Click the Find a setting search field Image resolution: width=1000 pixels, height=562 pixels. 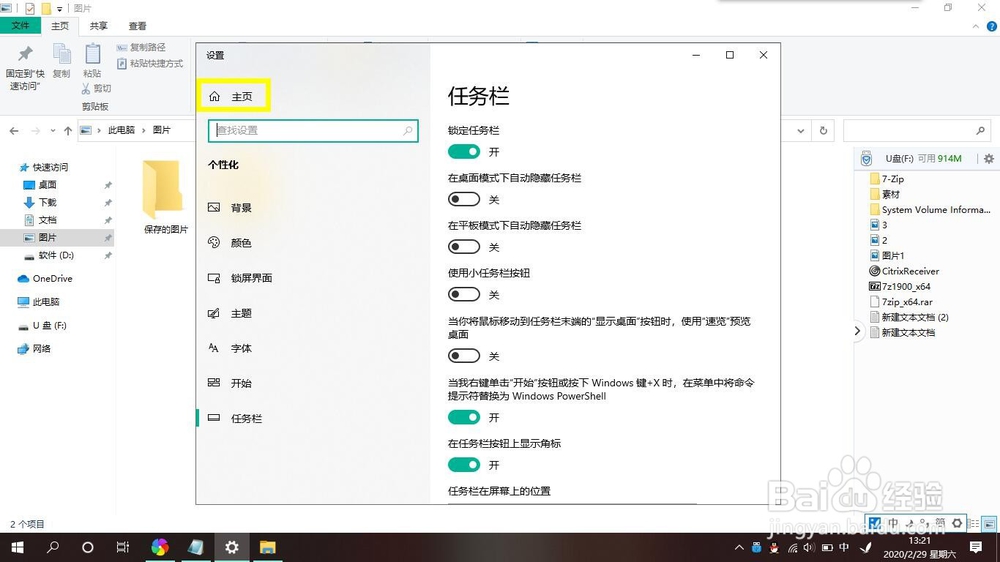point(313,131)
